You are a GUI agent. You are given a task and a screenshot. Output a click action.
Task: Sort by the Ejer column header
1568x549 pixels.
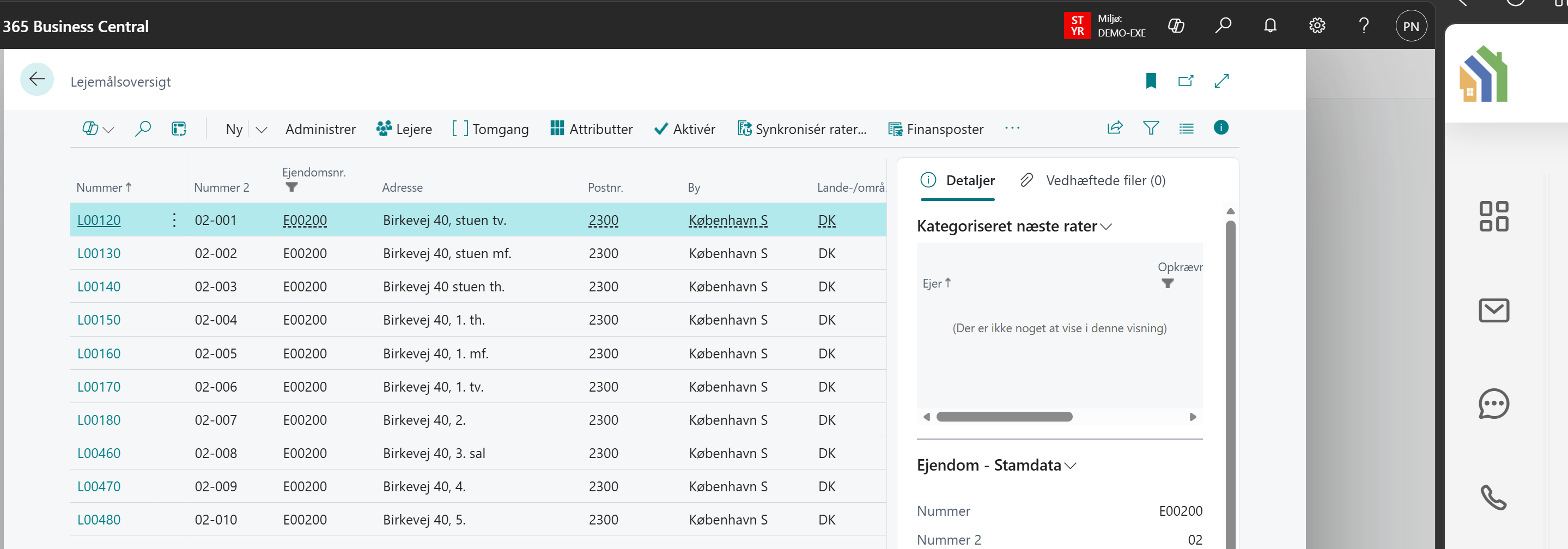pyautogui.click(x=936, y=283)
